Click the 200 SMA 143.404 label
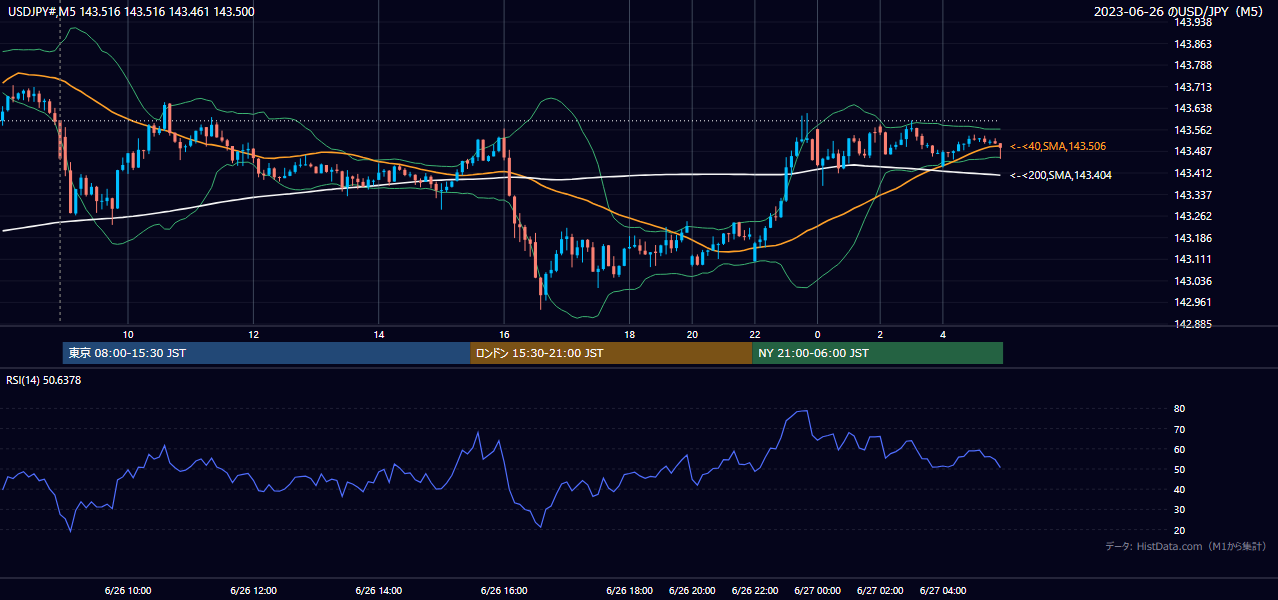Image resolution: width=1278 pixels, height=600 pixels. coord(1061,175)
